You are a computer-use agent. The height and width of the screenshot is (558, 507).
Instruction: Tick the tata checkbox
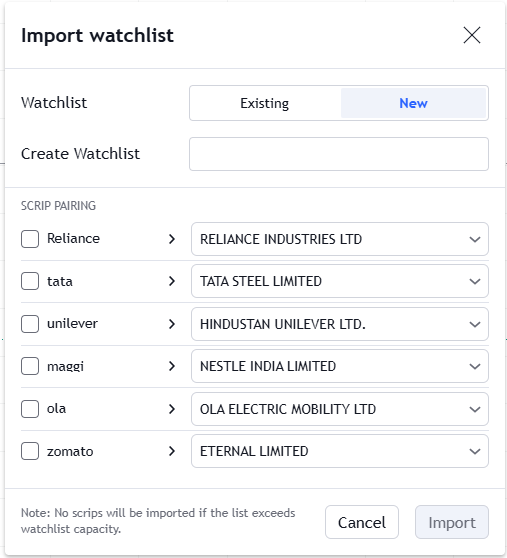tap(30, 281)
